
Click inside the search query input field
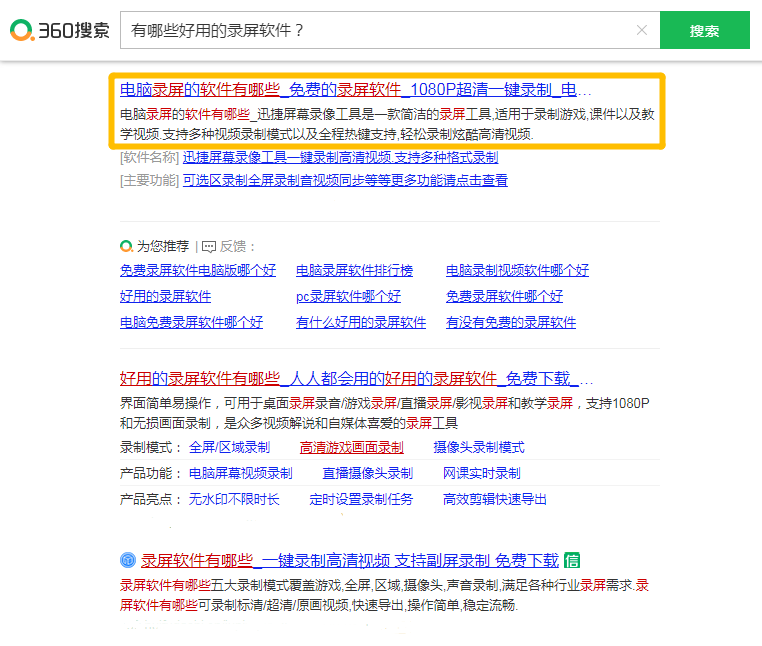[x=380, y=30]
